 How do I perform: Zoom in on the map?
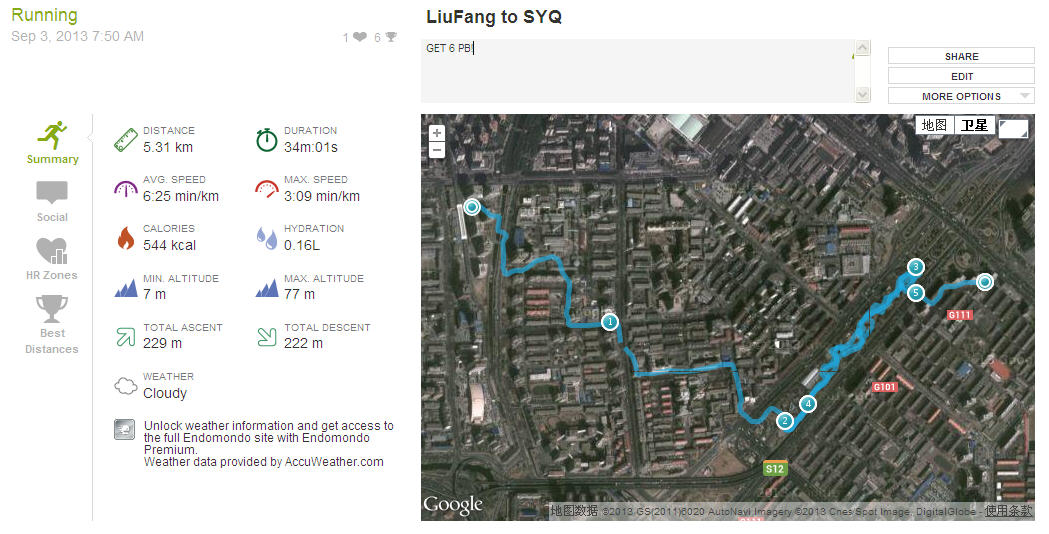coord(437,132)
